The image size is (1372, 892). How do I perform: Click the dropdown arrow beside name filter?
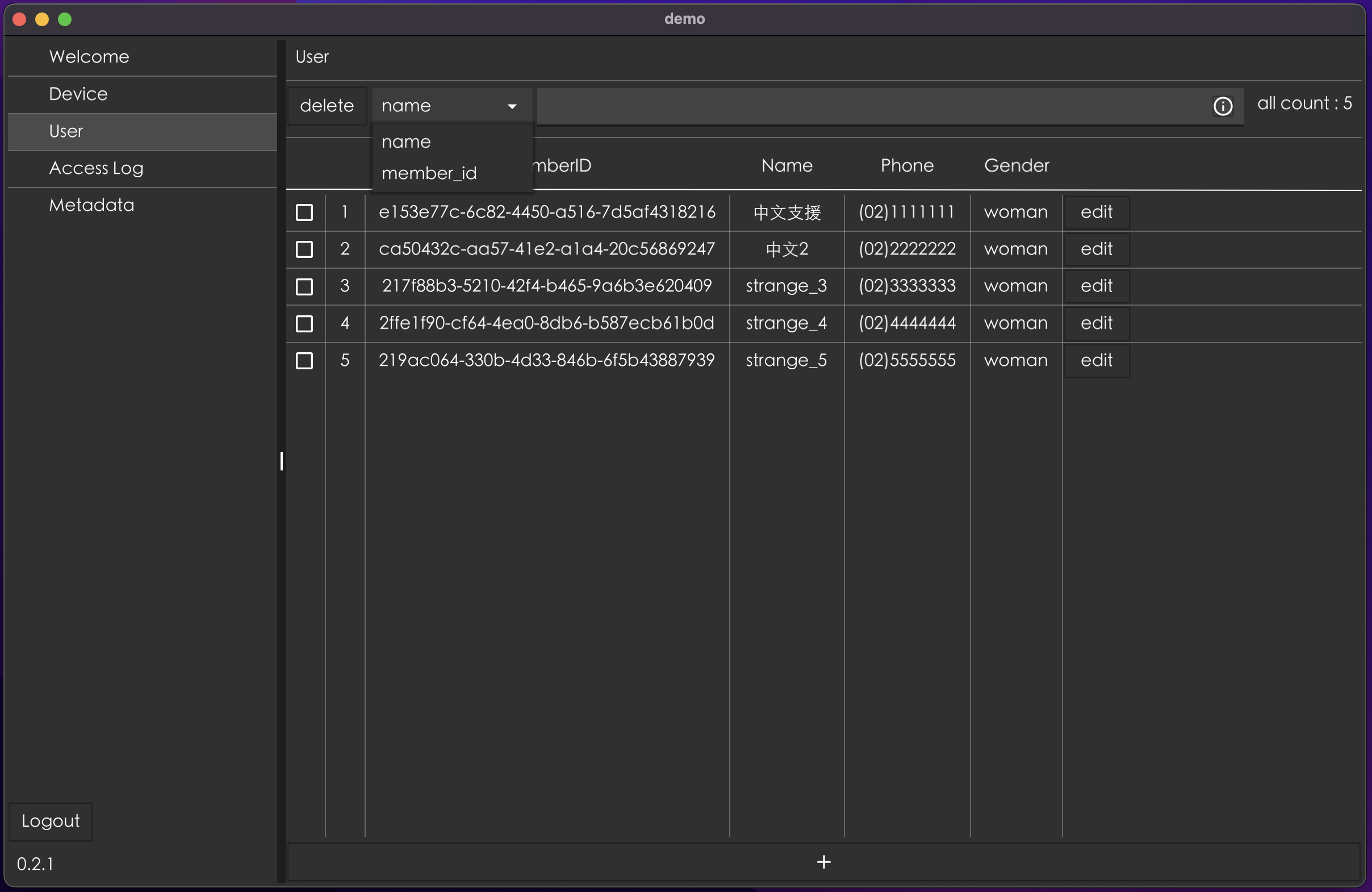click(511, 106)
